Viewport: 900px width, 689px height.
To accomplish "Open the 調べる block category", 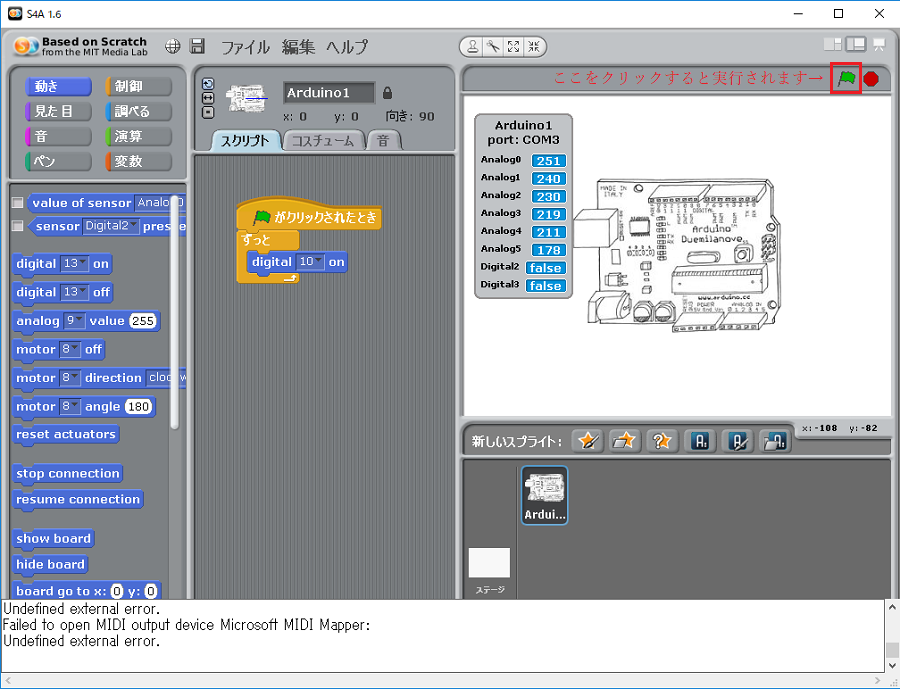I will click(138, 111).
